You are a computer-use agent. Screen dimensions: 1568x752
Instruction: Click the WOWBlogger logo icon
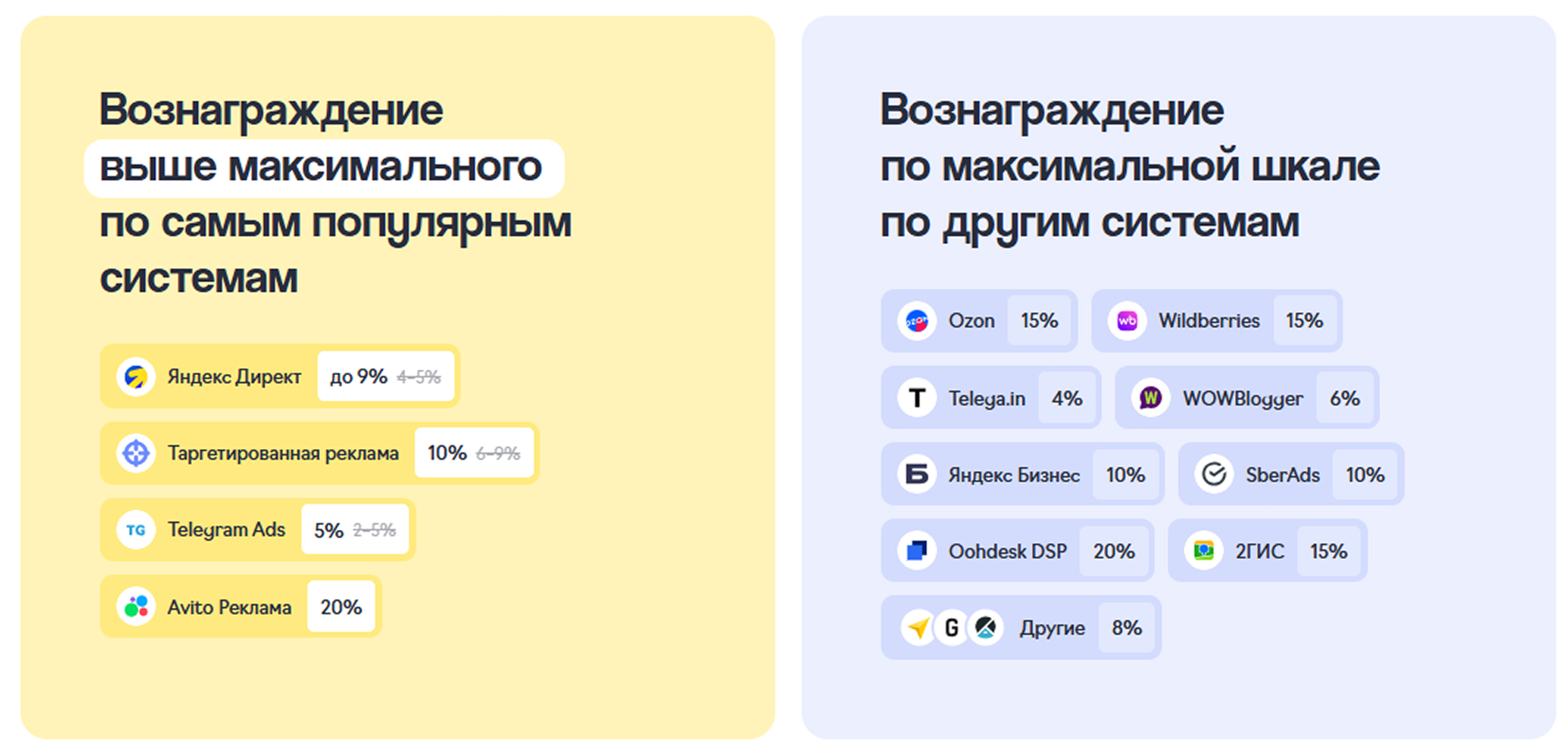[x=1150, y=398]
